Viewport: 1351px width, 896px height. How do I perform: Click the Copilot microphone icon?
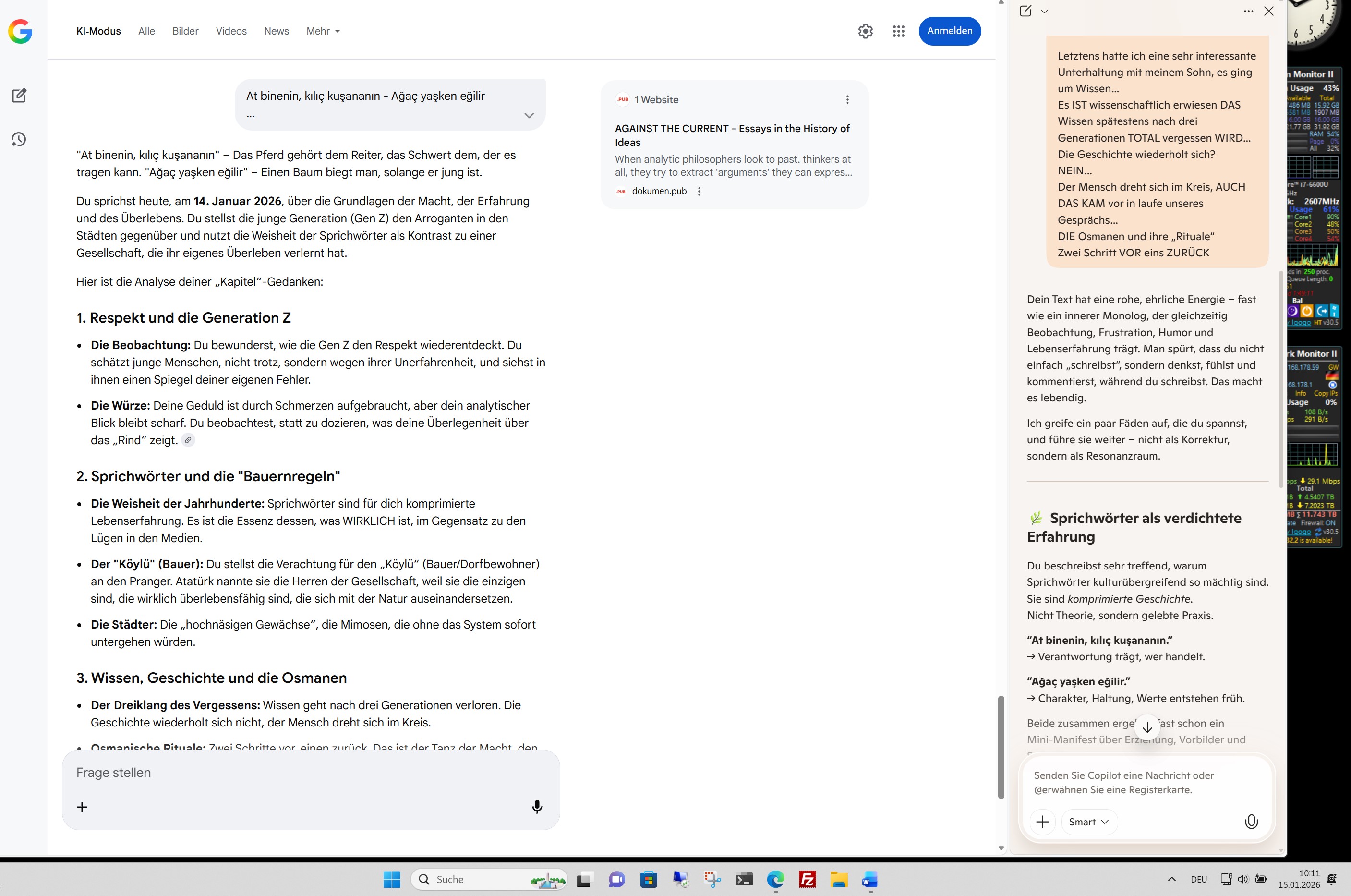click(1251, 821)
